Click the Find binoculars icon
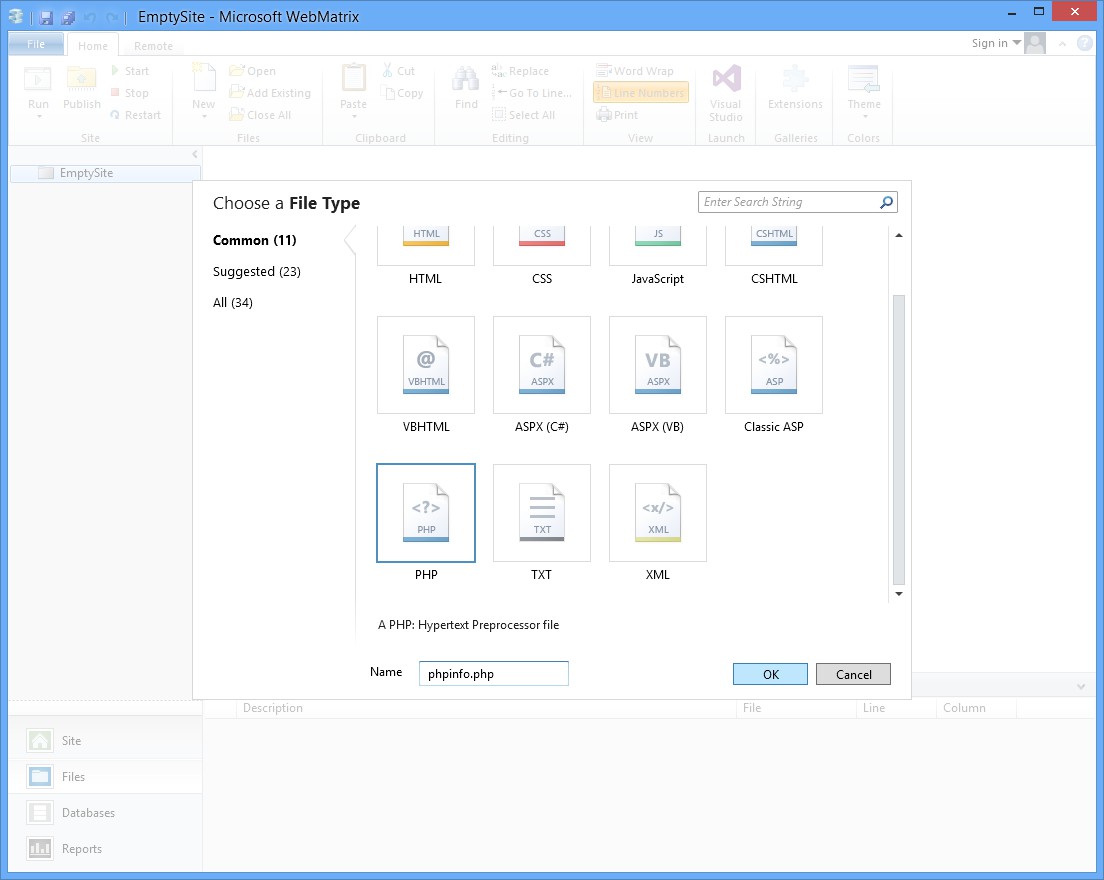Viewport: 1104px width, 880px height. 465,79
